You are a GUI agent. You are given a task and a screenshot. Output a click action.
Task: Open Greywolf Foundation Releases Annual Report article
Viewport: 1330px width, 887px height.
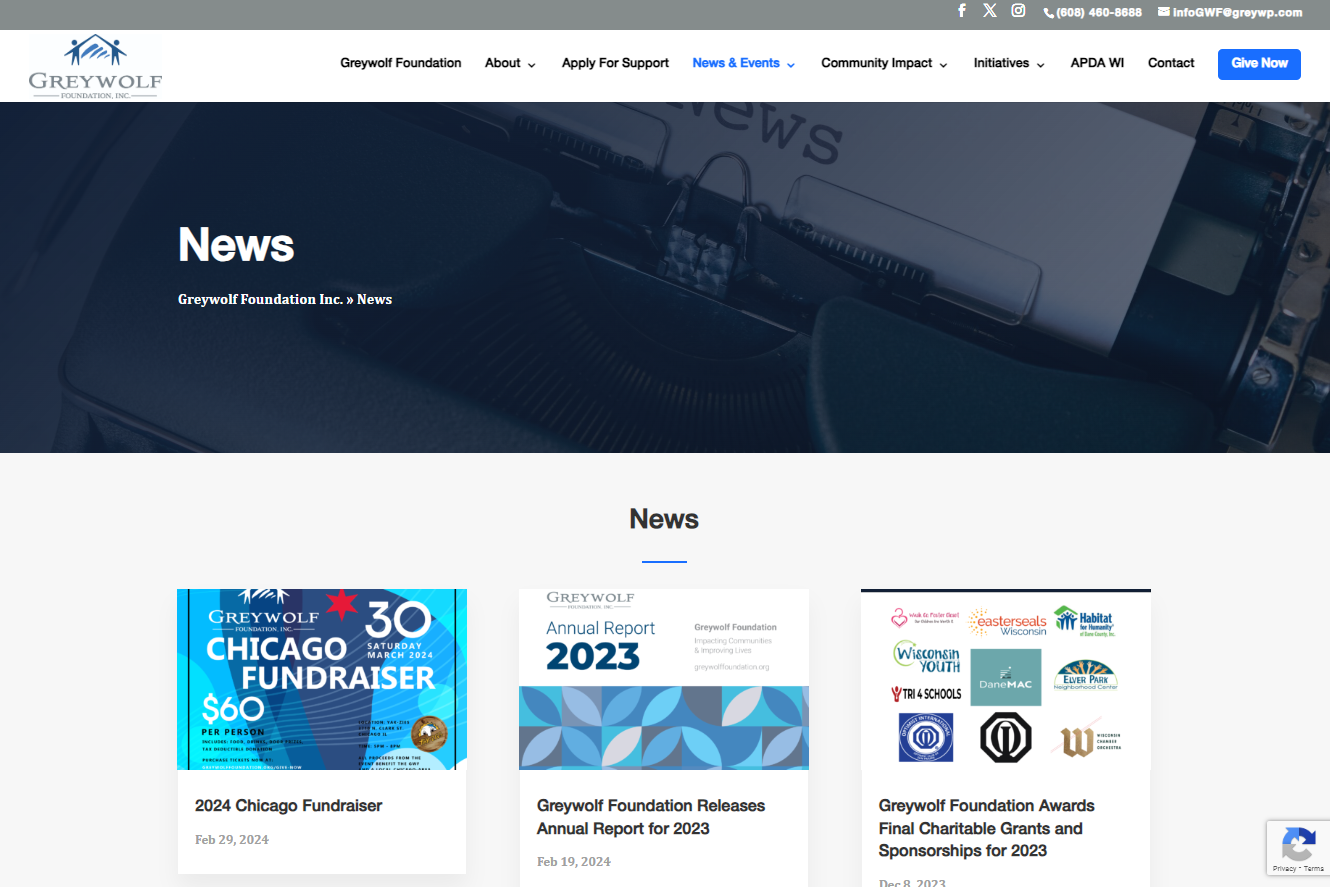pos(651,817)
